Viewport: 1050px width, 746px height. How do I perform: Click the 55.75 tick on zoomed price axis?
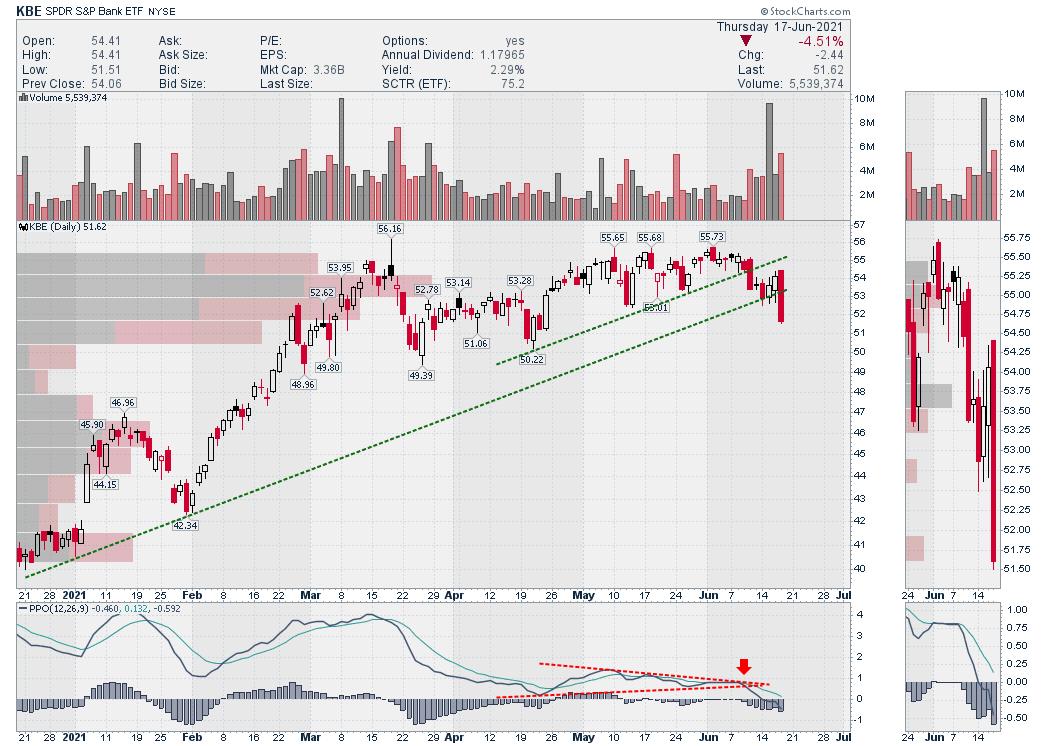coord(1017,238)
